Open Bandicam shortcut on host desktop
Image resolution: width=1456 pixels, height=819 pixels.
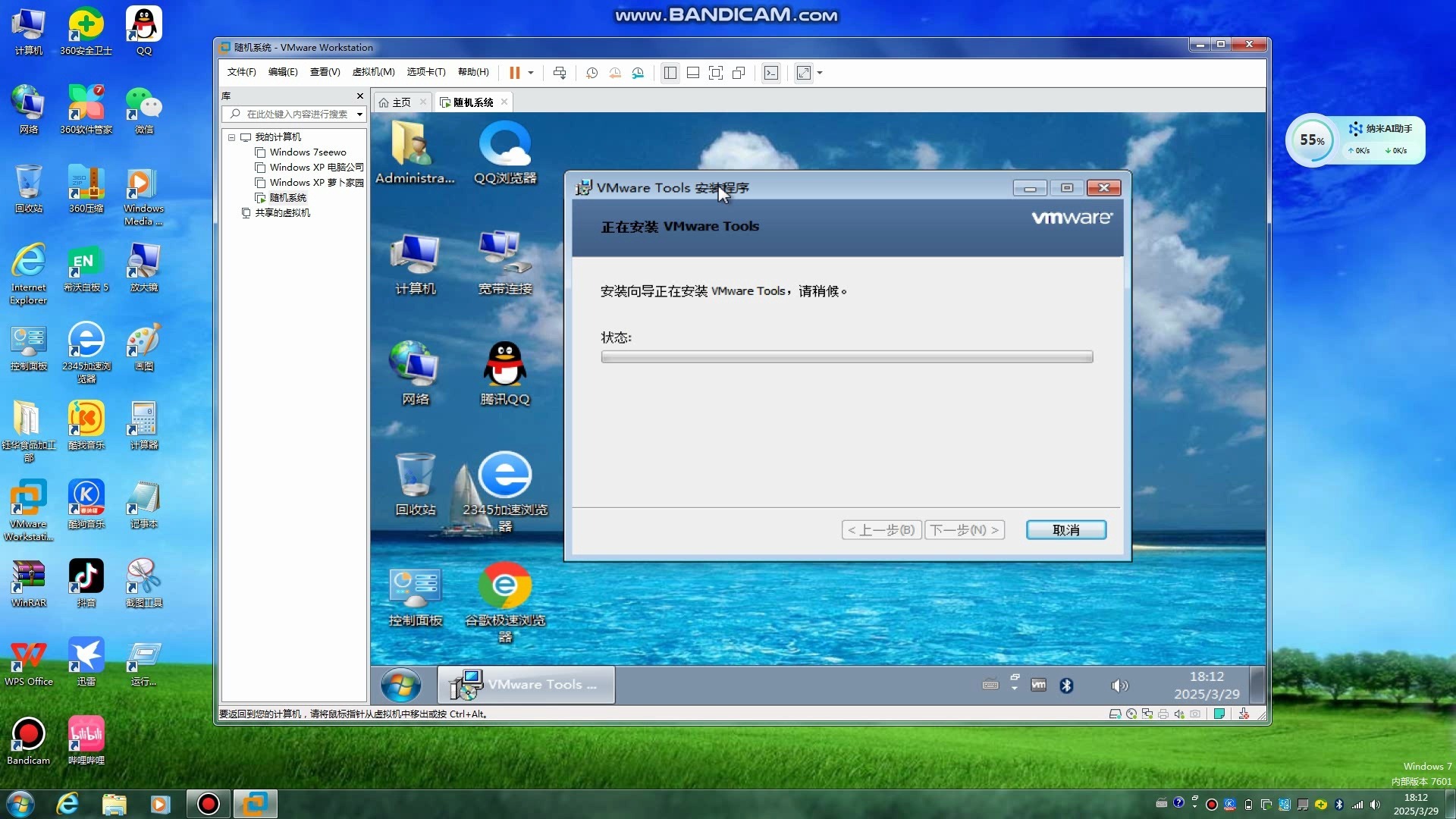click(x=29, y=741)
